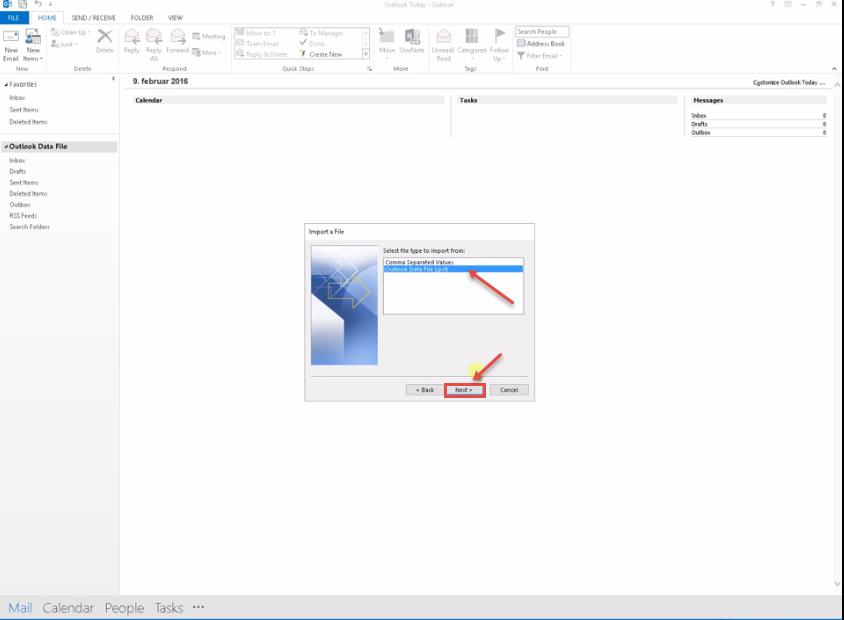The width and height of the screenshot is (844, 620).
Task: Open the Outbox folder in folder pane
Action: (20, 205)
